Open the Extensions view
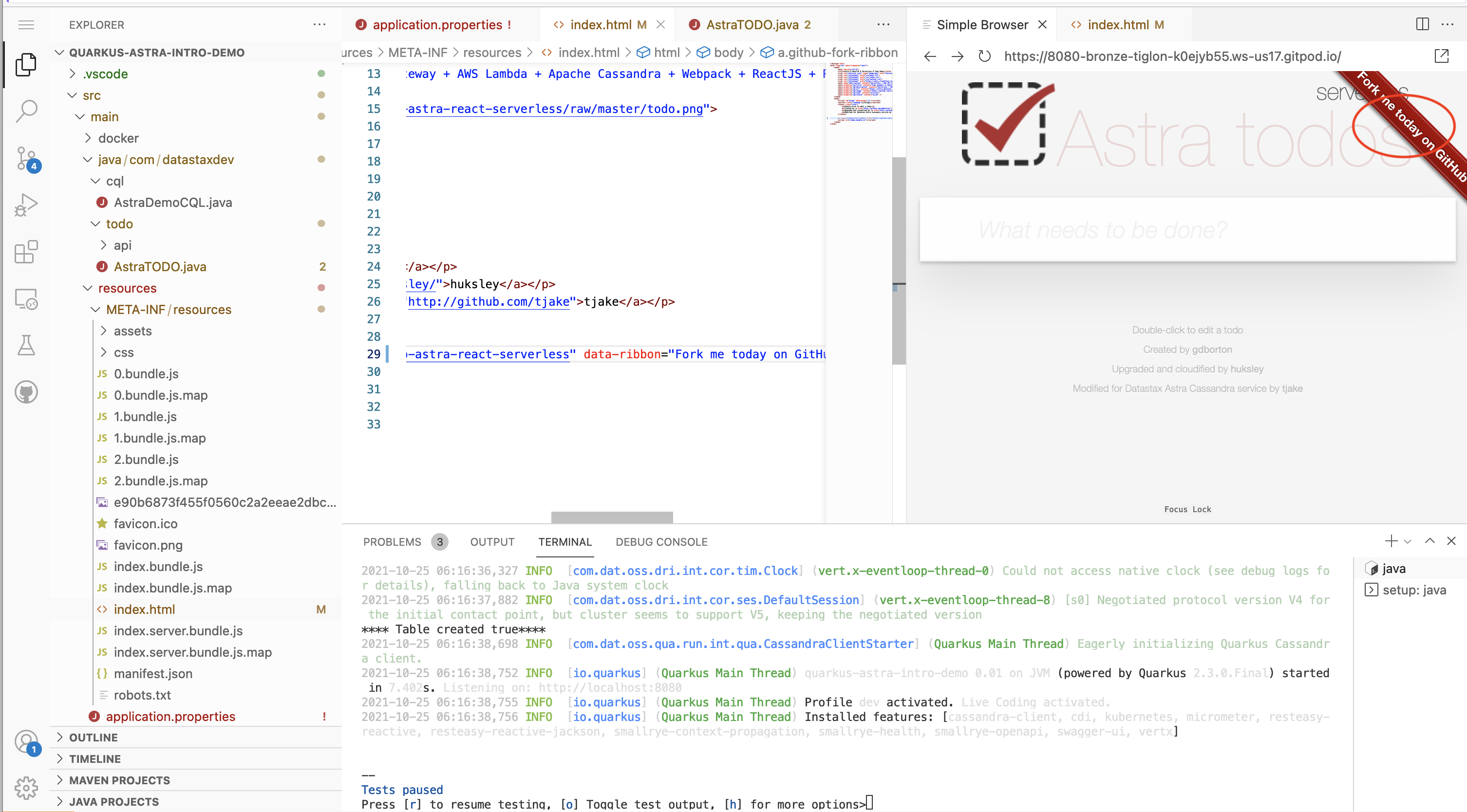 (x=26, y=252)
